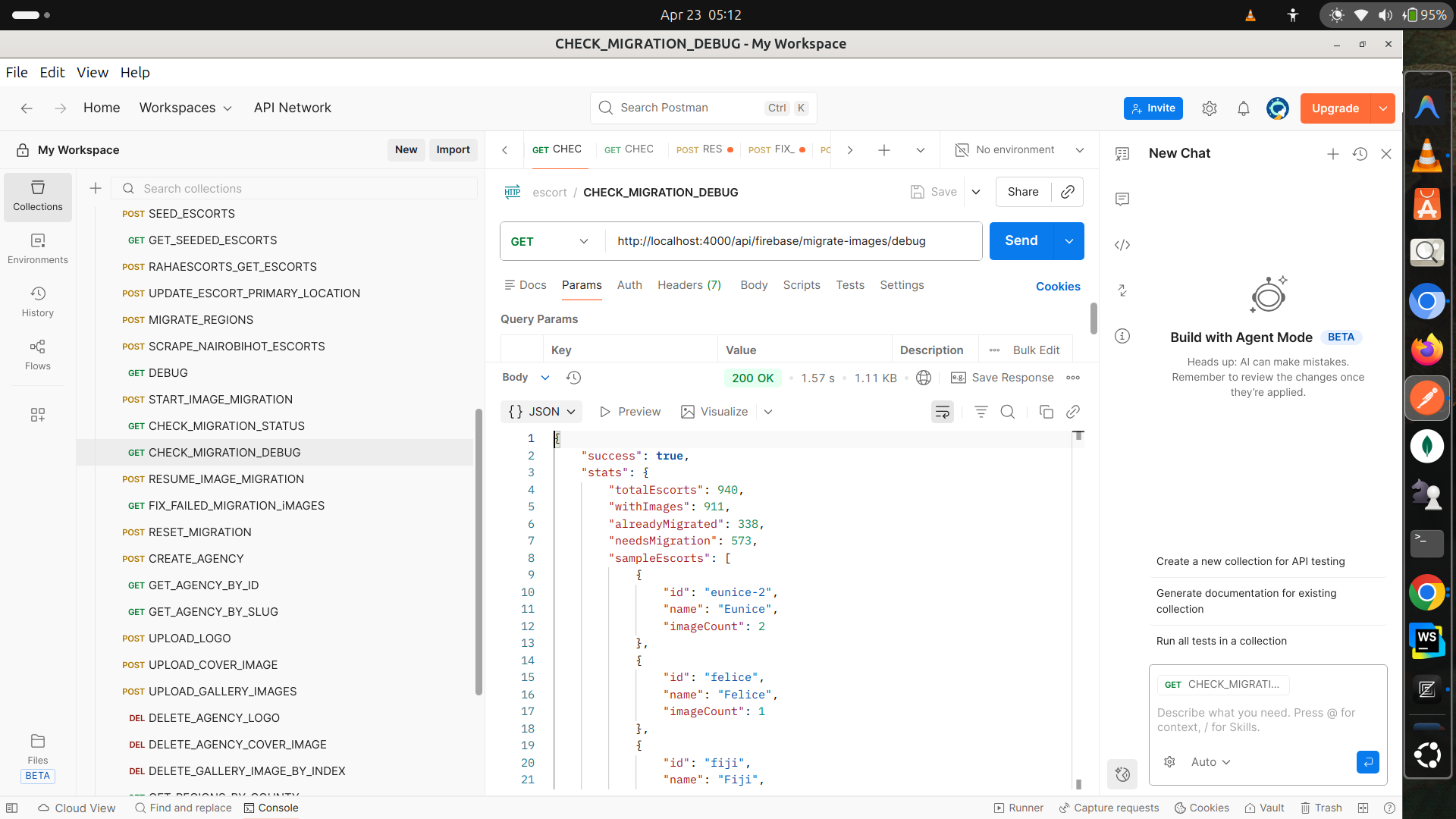Select the RESET_MIGRATION request
The width and height of the screenshot is (1456, 819).
[x=199, y=532]
